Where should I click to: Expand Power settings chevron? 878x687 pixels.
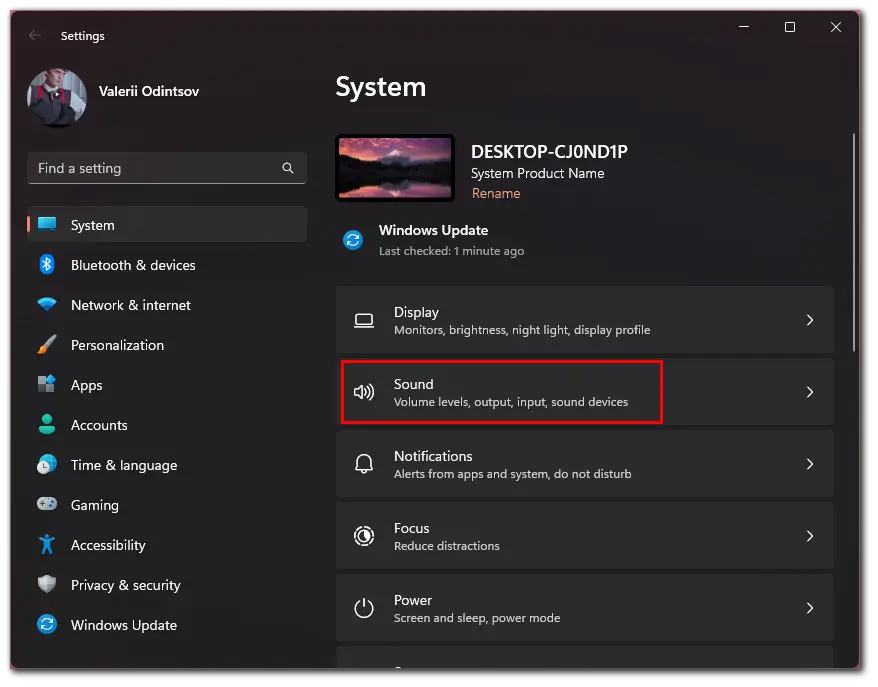(810, 608)
